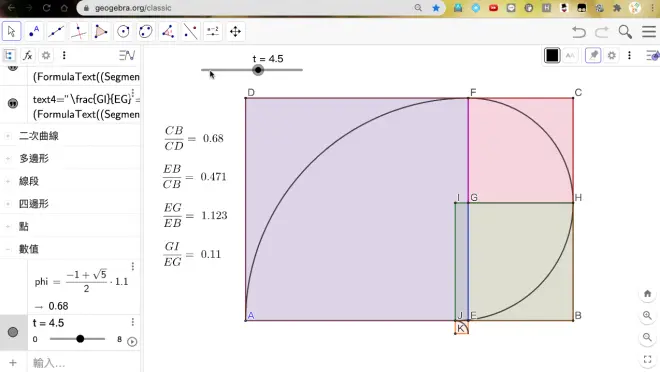Expand the 二次曲線 category
660x372 pixels.
8,136
